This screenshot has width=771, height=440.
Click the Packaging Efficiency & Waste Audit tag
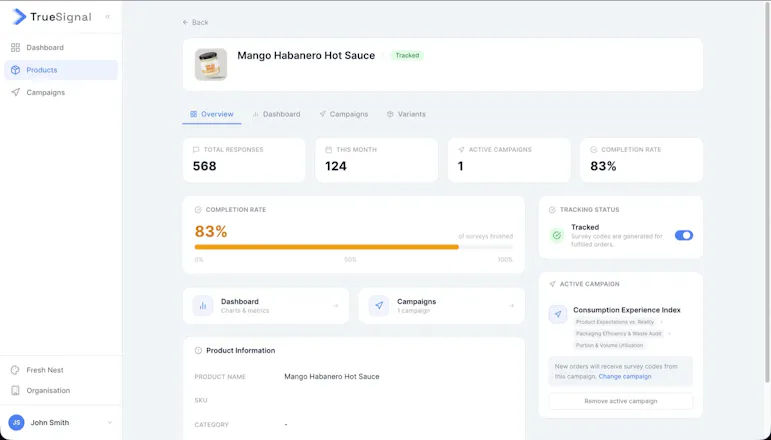pyautogui.click(x=619, y=334)
